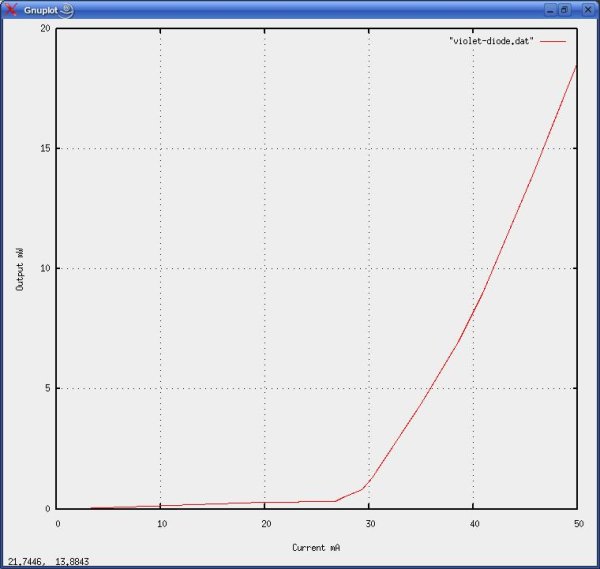
Task: Click grid intersection at 20 mA and 10 mW
Action: pyautogui.click(x=265, y=268)
